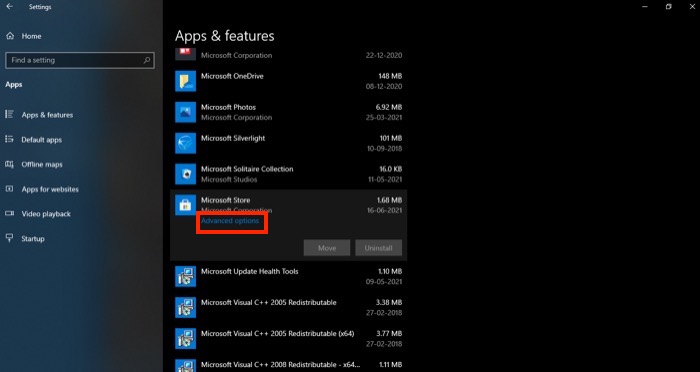This screenshot has width=700, height=372.
Task: Select the Microsoft Photos entry name
Action: coord(228,107)
